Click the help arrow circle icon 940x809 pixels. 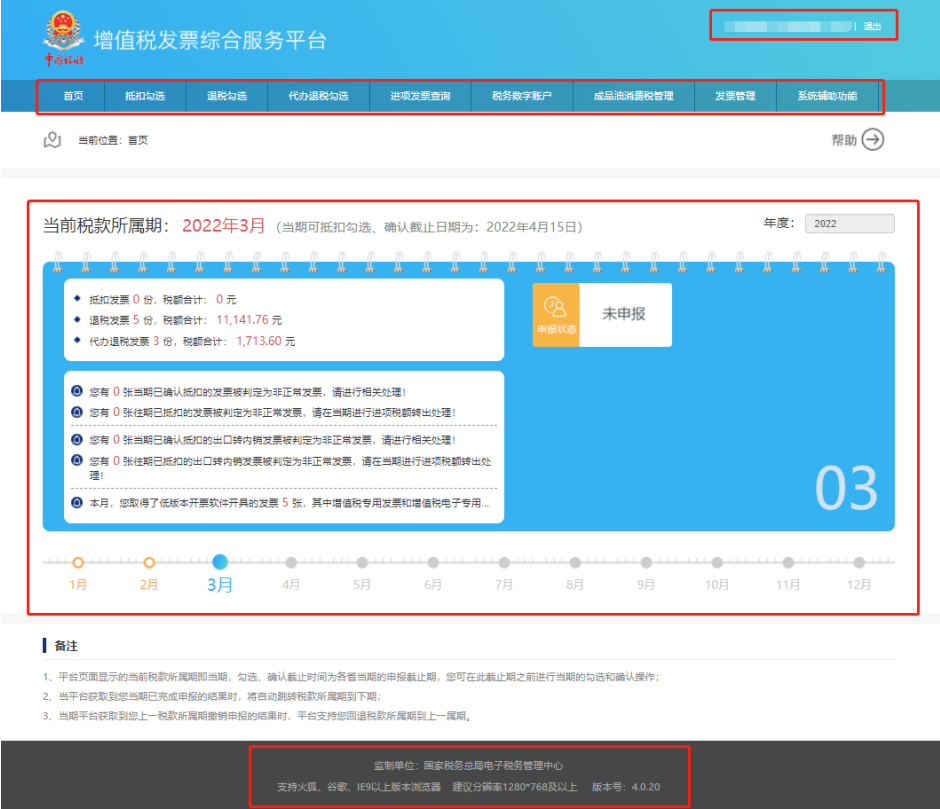[x=872, y=140]
